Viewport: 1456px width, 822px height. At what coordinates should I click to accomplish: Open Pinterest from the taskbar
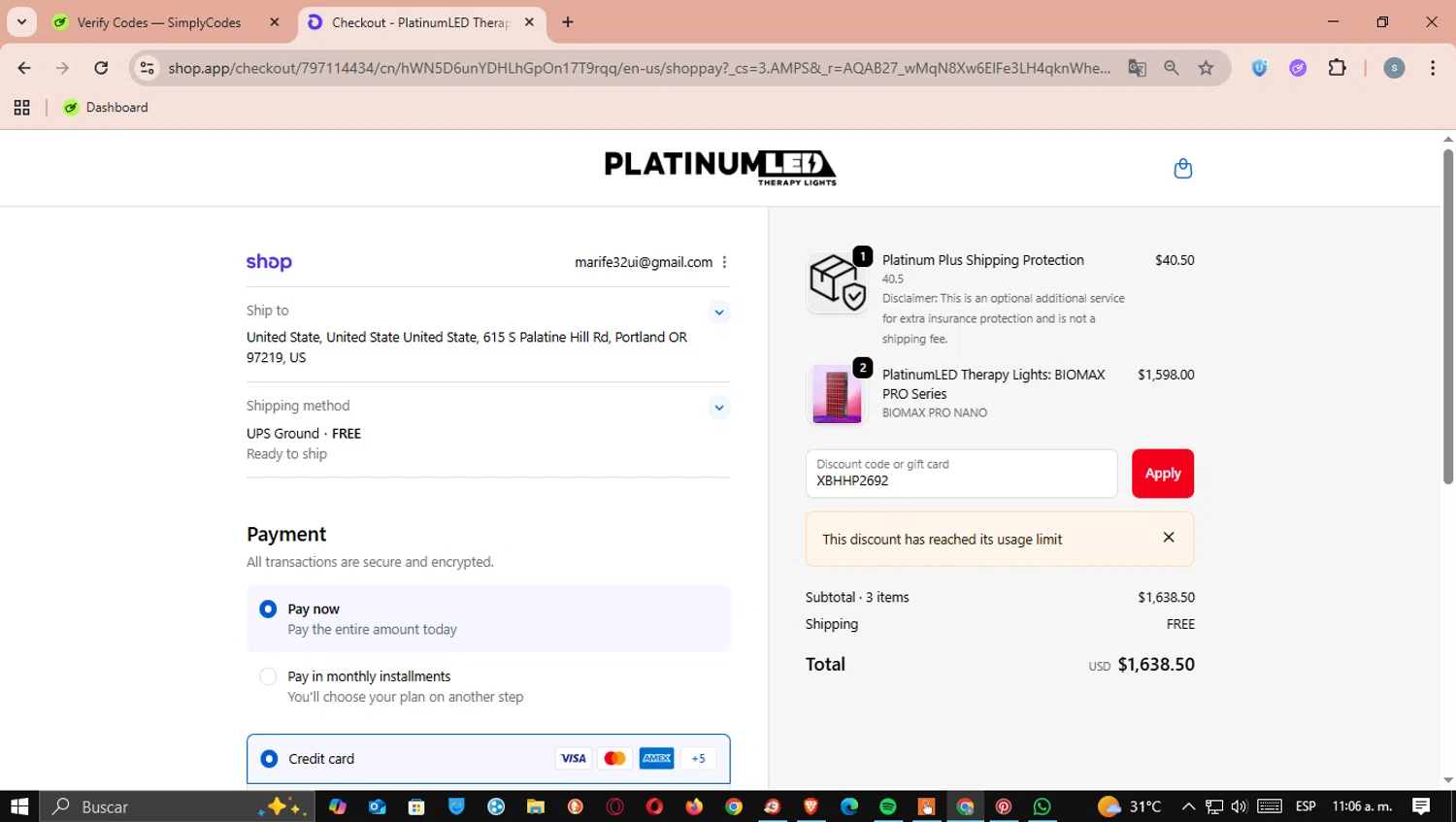[1004, 806]
